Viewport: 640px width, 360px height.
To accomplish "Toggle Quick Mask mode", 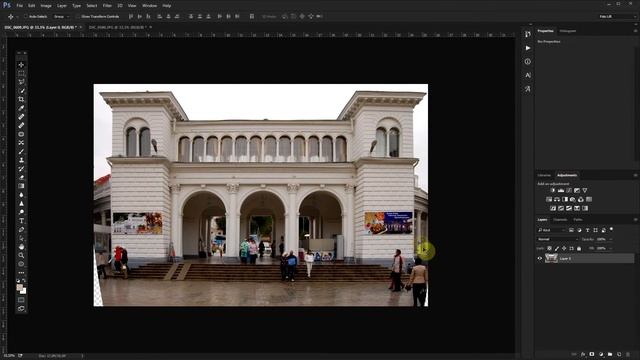I will (x=21, y=300).
